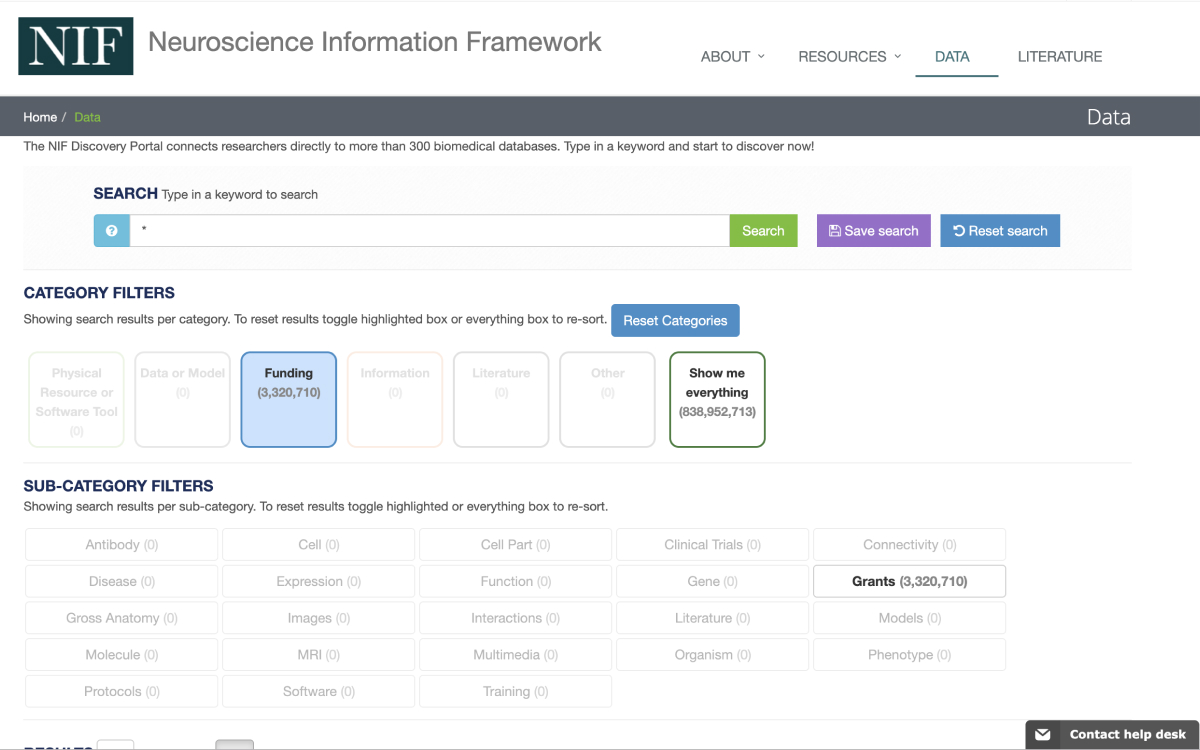The height and width of the screenshot is (750, 1200).
Task: Select the Antibody sub-category filter
Action: [x=121, y=545]
